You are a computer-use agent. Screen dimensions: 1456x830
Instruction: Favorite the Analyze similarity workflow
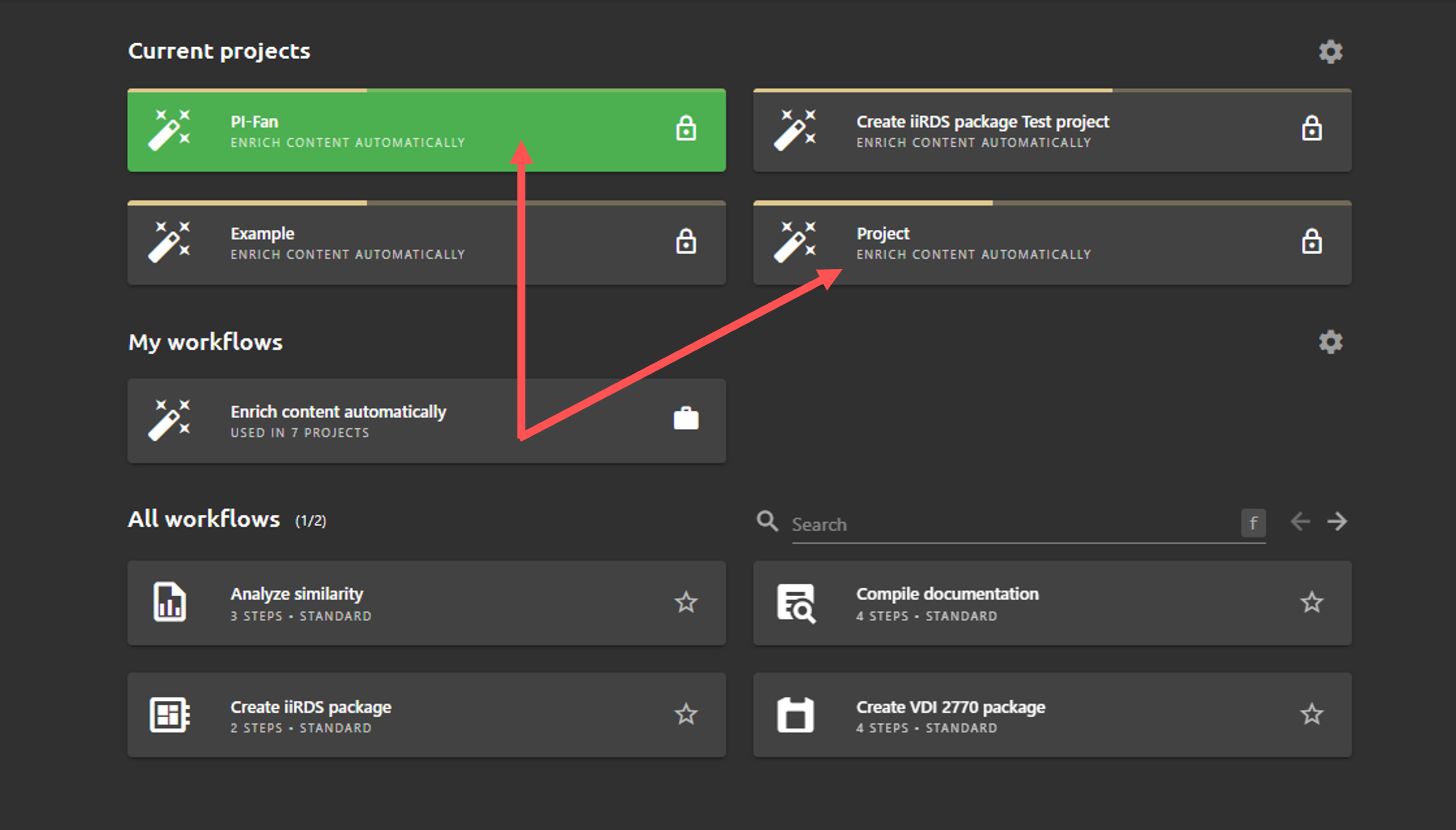point(685,602)
